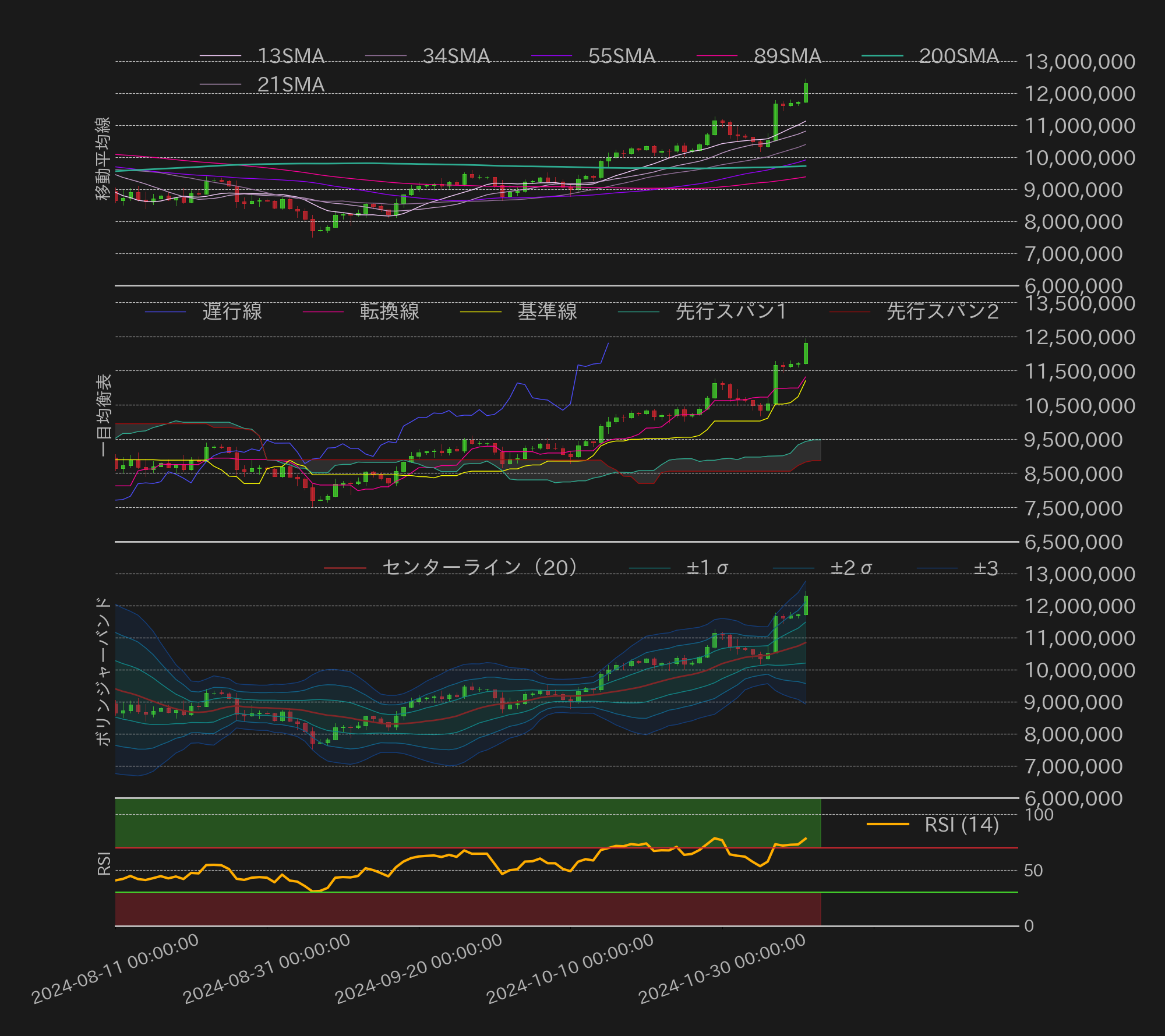
Task: Toggle the 21SMA legend entry
Action: [x=290, y=84]
